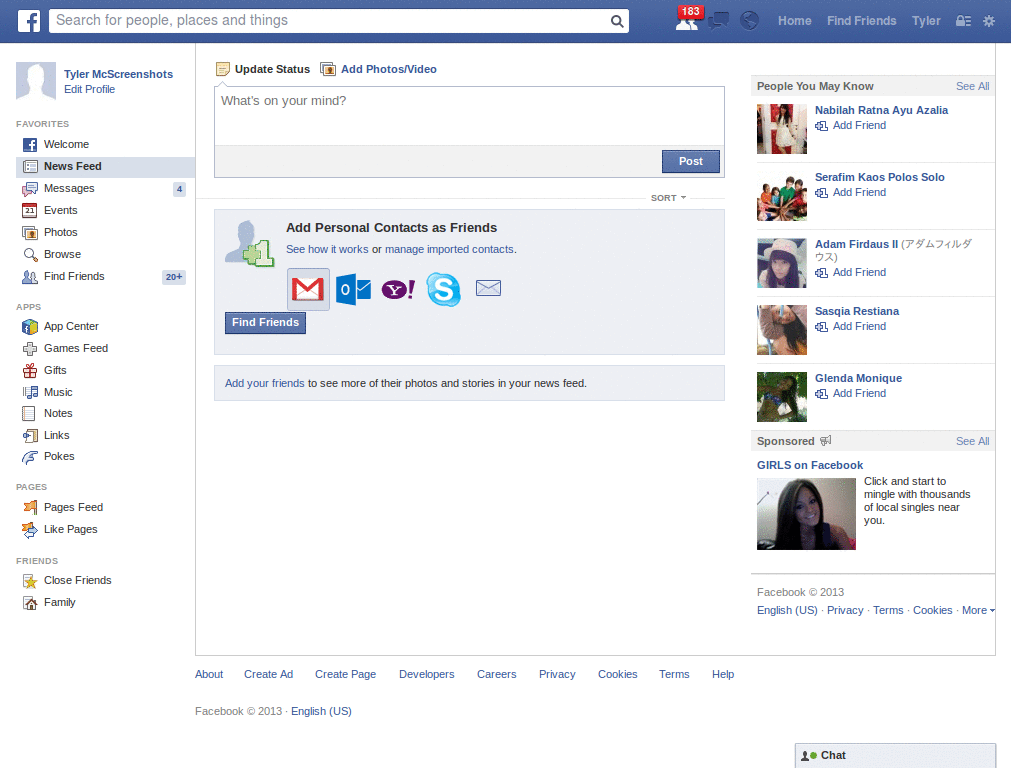This screenshot has height=768, width=1024.
Task: Add Glenda Monique as friend
Action: coord(850,394)
